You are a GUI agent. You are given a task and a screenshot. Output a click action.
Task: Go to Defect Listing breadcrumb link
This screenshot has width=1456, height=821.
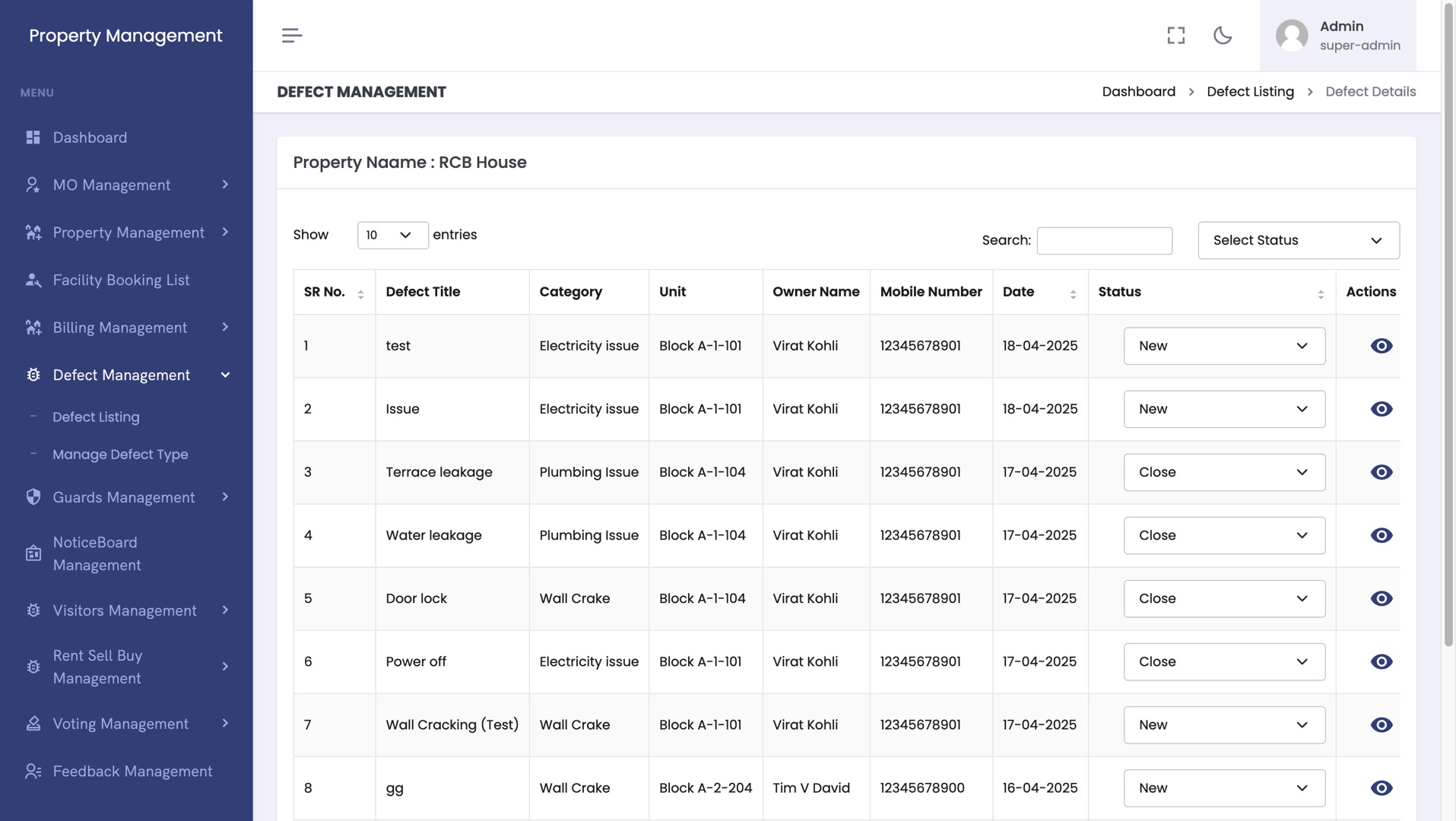[x=1250, y=92]
